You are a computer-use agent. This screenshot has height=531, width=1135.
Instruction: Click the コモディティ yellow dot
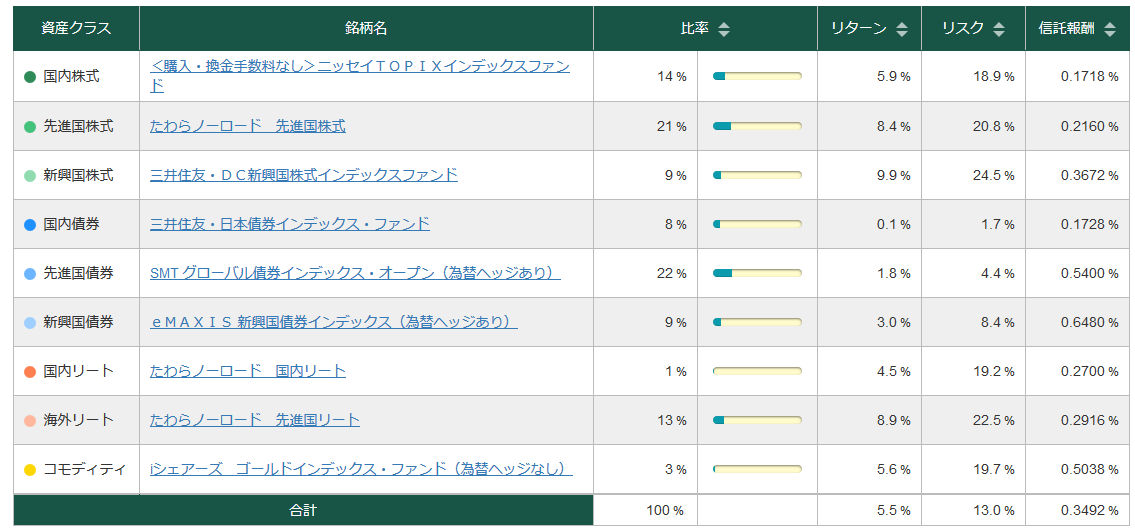[x=30, y=470]
